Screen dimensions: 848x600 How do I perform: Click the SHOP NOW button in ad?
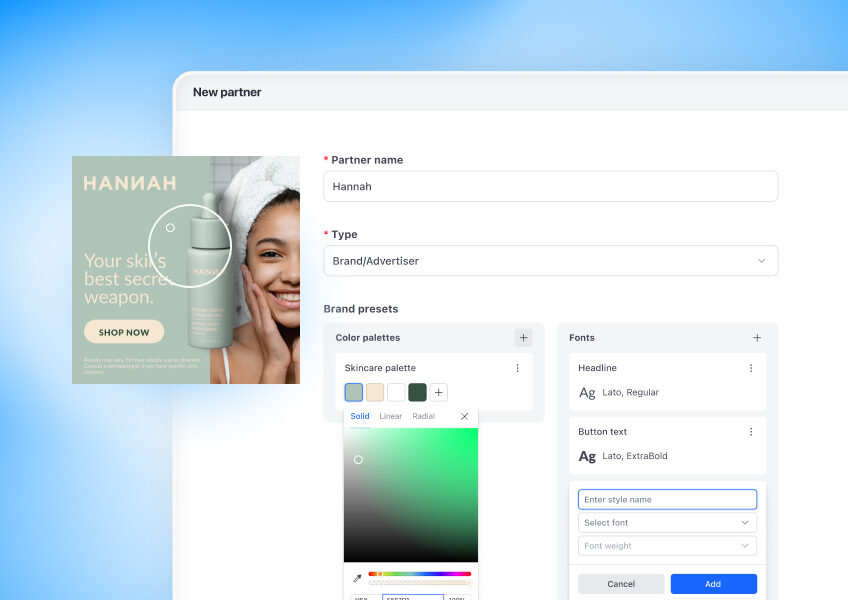click(x=124, y=332)
